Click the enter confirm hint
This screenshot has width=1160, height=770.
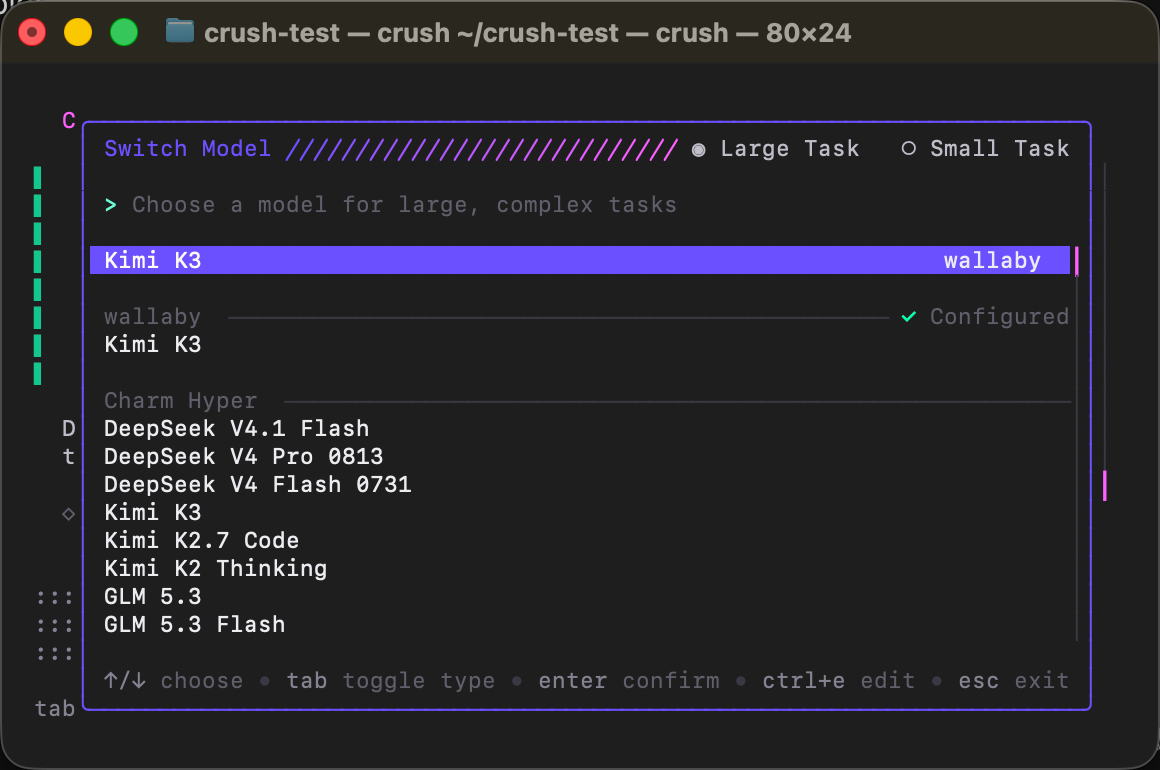click(x=629, y=680)
